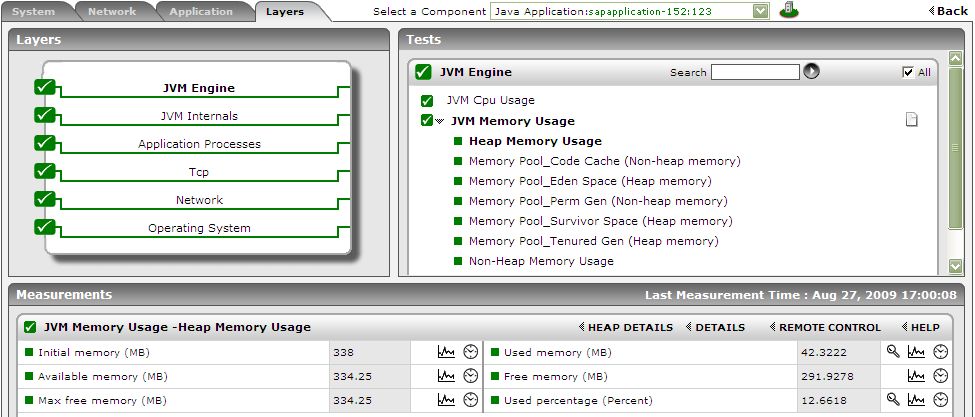Click the JVM Memory Usage status checkbox

427,121
